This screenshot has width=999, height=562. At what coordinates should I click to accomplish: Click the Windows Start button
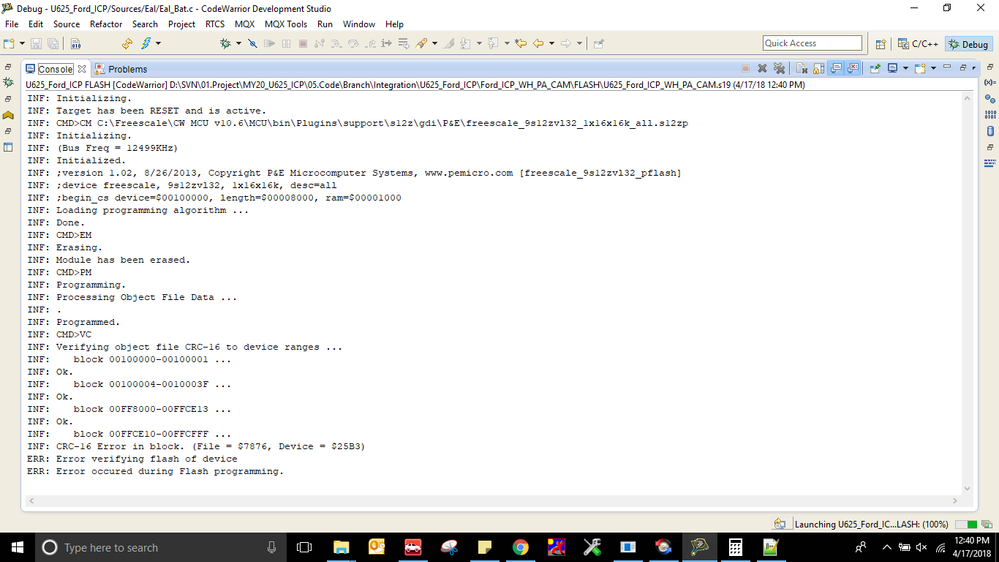17,547
